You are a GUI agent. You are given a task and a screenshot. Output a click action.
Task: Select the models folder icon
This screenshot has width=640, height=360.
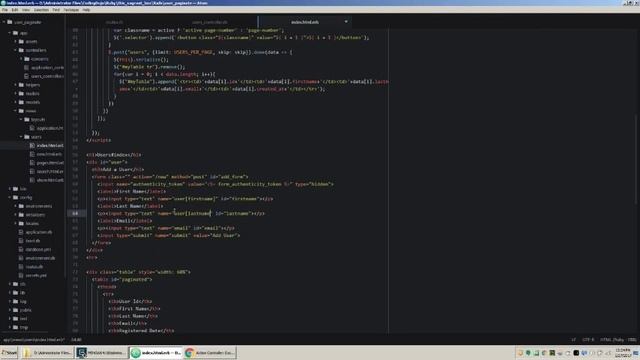pyautogui.click(x=21, y=102)
